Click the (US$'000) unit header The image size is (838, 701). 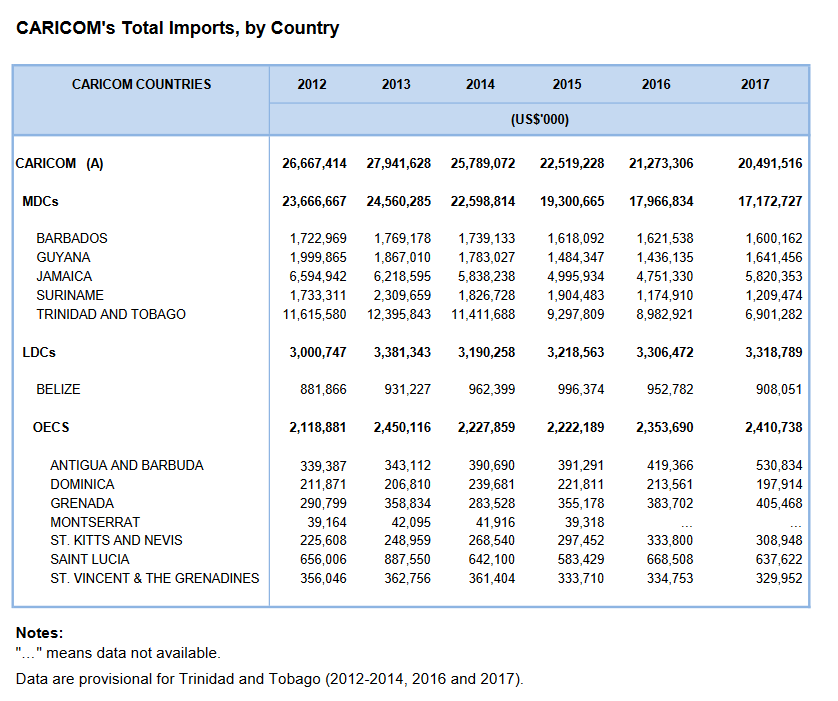pyautogui.click(x=539, y=119)
